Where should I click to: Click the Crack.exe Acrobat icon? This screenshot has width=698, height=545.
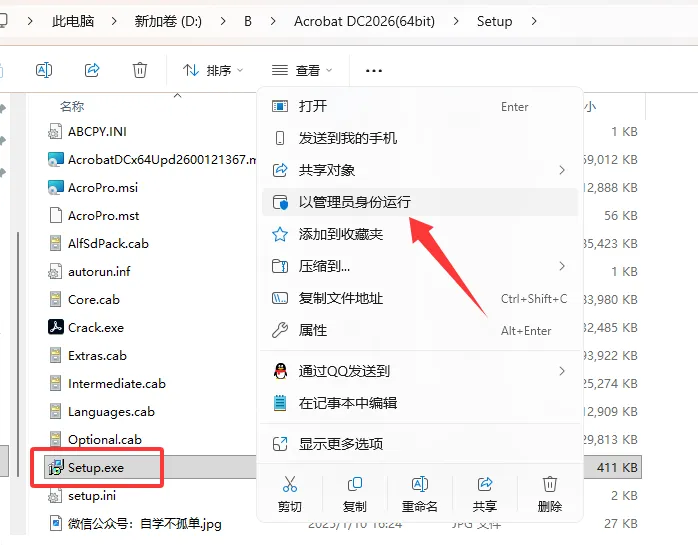point(56,327)
